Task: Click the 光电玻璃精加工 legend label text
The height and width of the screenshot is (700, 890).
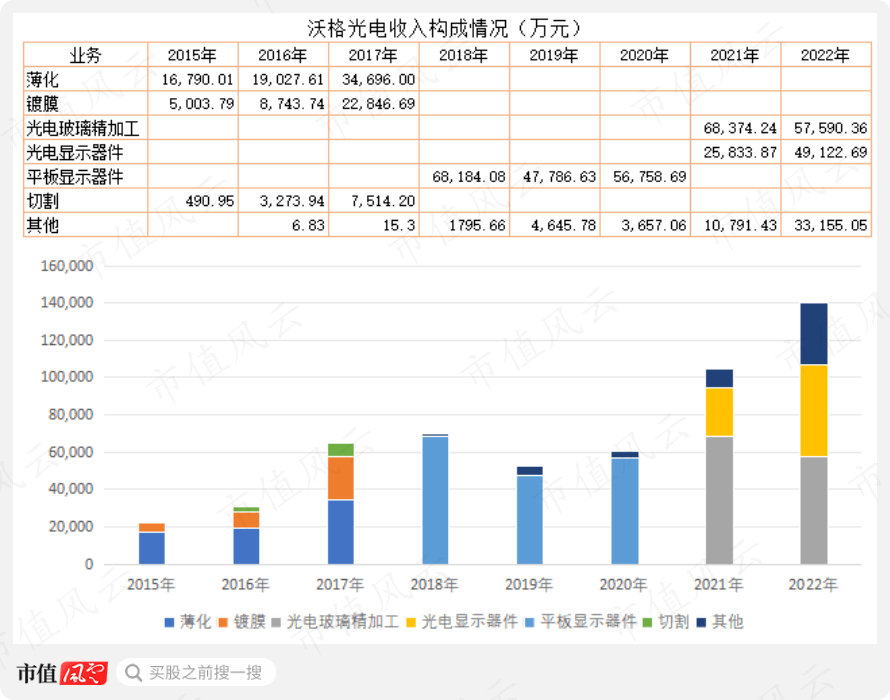Action: click(343, 622)
